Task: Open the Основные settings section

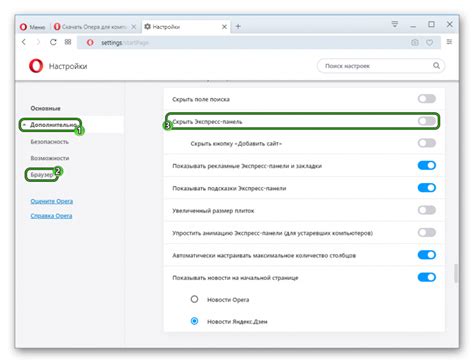Action: 46,108
